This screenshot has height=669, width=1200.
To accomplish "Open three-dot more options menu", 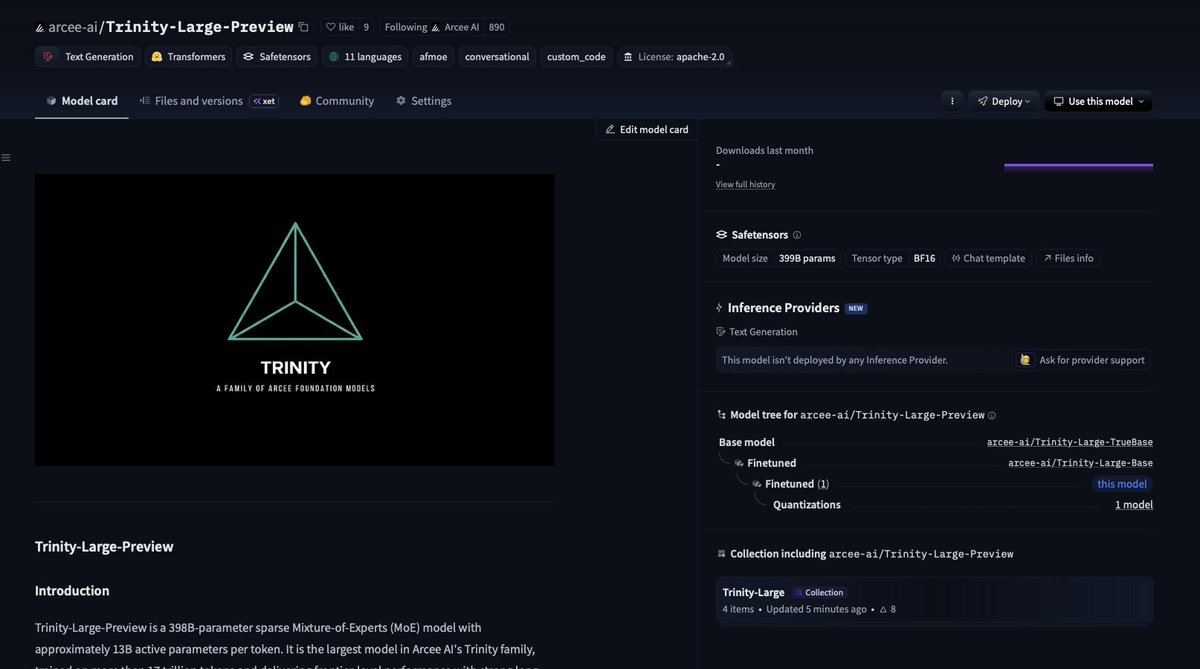I will point(952,101).
